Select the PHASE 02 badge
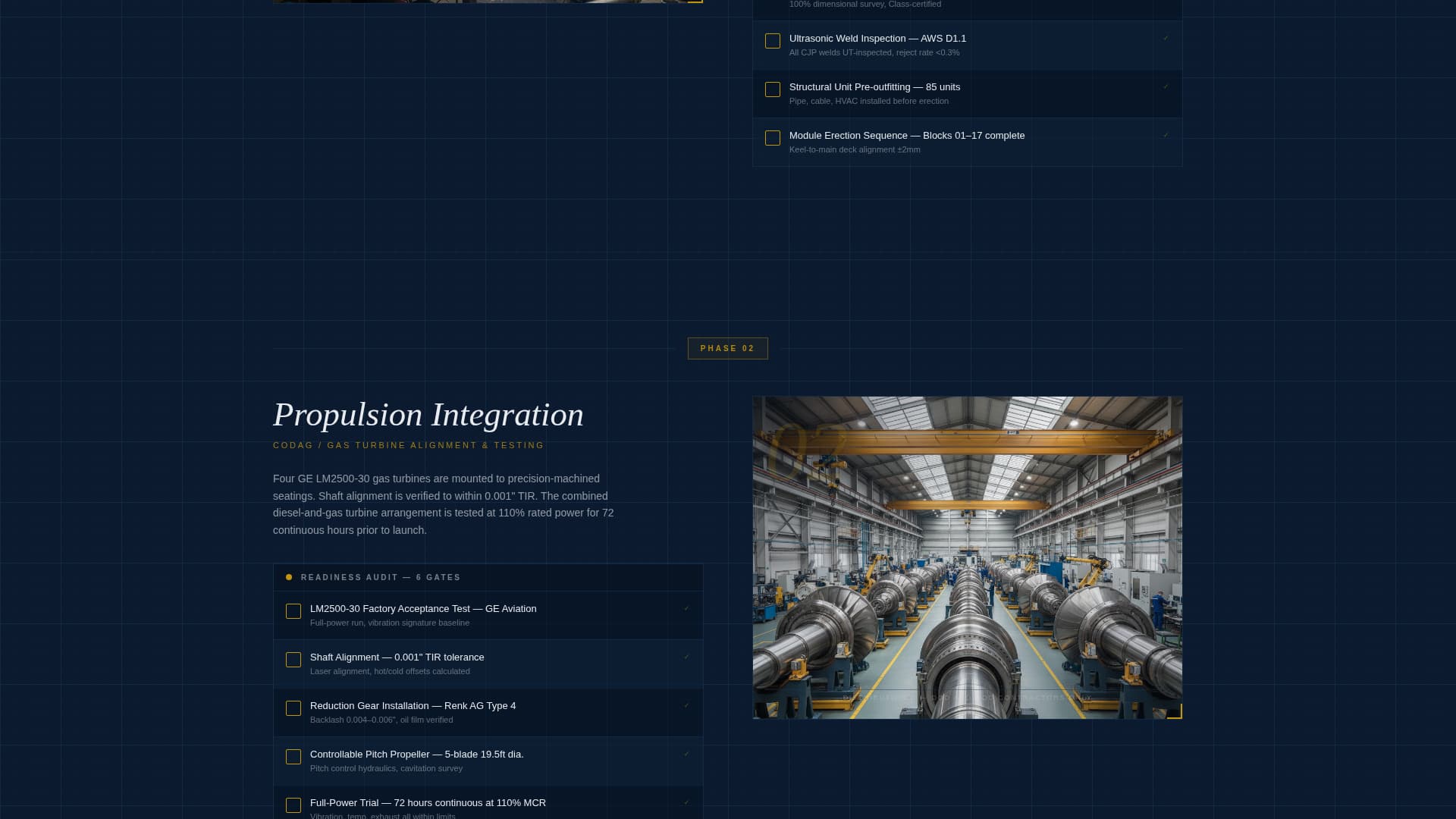Image resolution: width=1456 pixels, height=819 pixels. pos(727,348)
